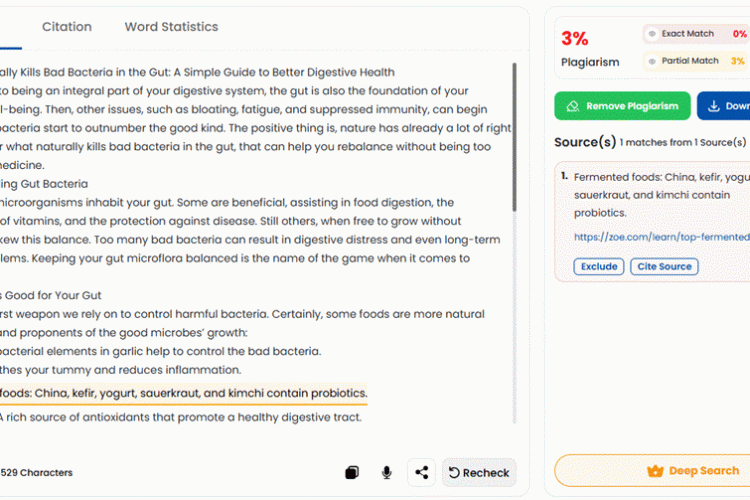
Task: Click the microphone icon
Action: pyautogui.click(x=386, y=473)
